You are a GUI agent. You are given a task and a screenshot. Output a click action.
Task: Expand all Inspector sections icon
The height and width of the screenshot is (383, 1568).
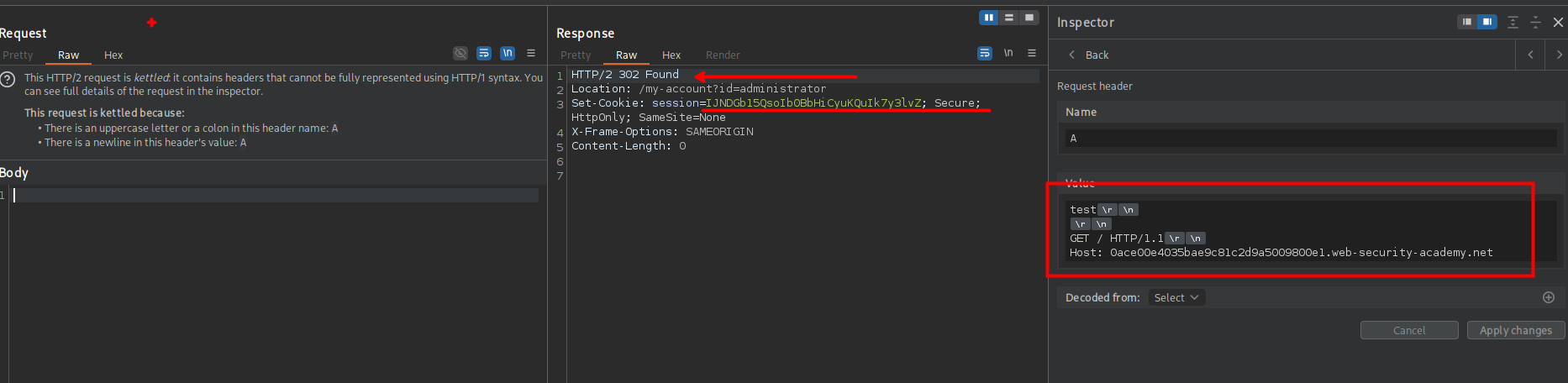(x=1513, y=23)
